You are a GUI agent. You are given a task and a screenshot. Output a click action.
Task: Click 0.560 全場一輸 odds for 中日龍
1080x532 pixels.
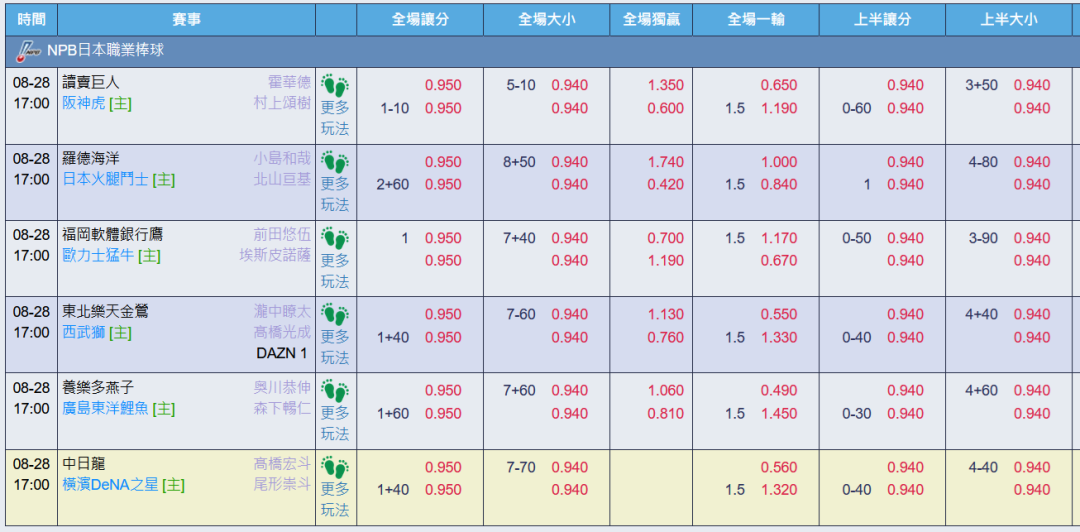click(779, 467)
